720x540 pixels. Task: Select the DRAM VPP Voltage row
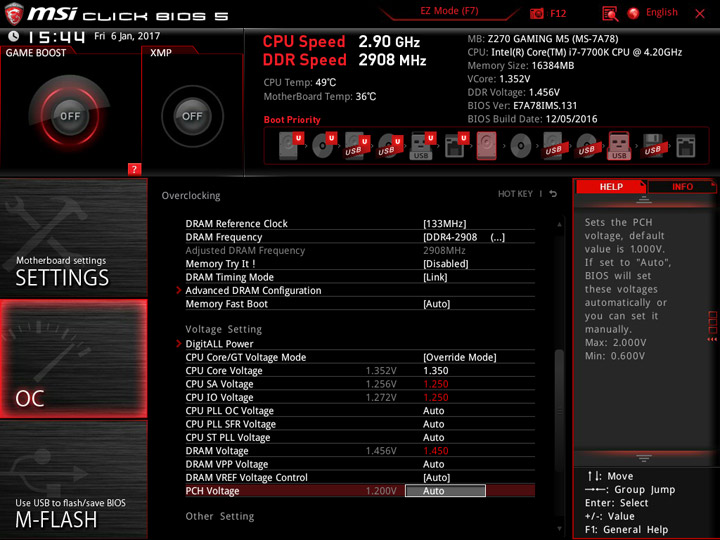[360, 464]
